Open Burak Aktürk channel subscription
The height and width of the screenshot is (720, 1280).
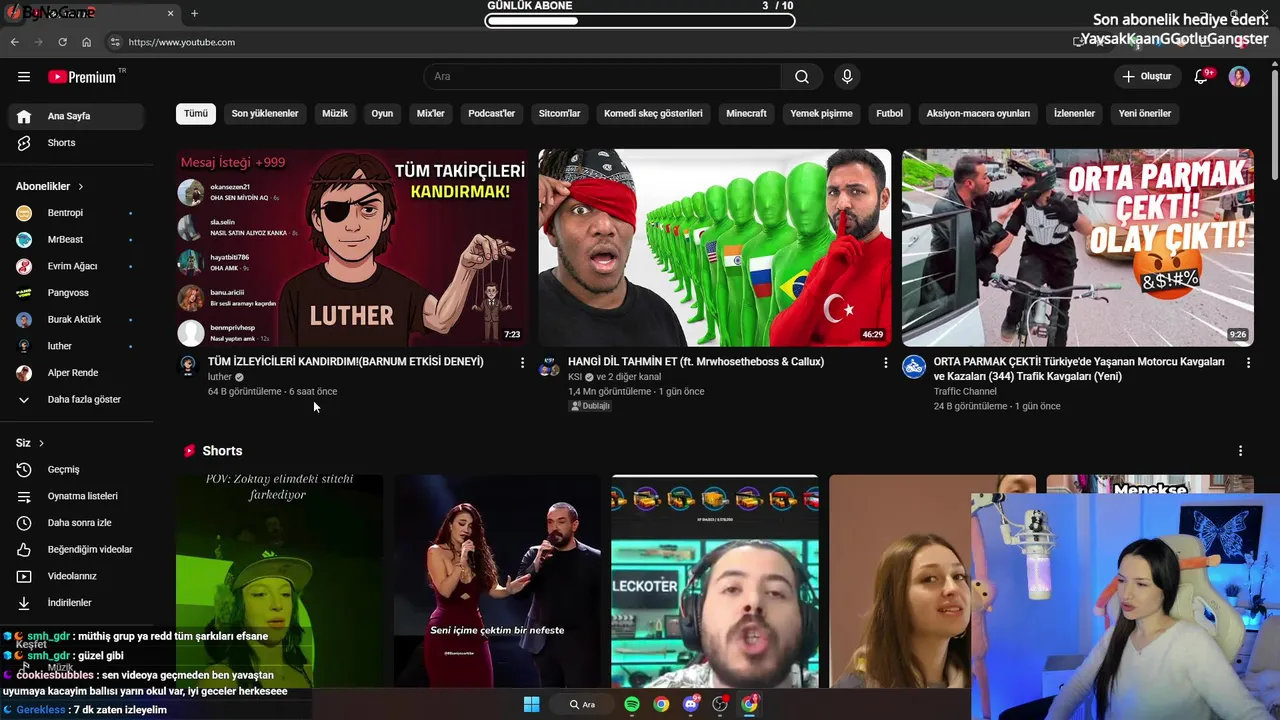pos(76,320)
